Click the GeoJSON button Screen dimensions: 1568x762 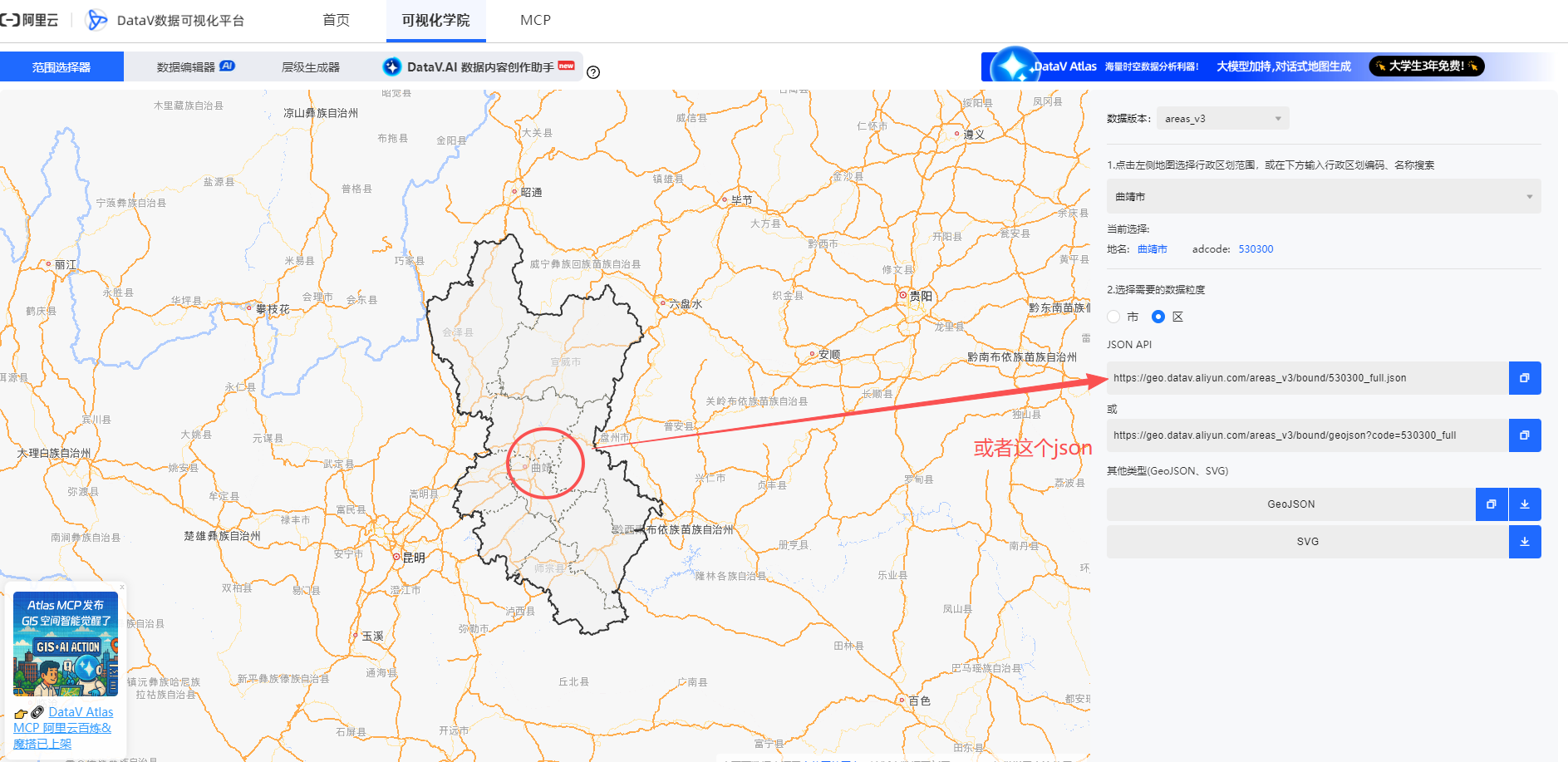[1290, 504]
